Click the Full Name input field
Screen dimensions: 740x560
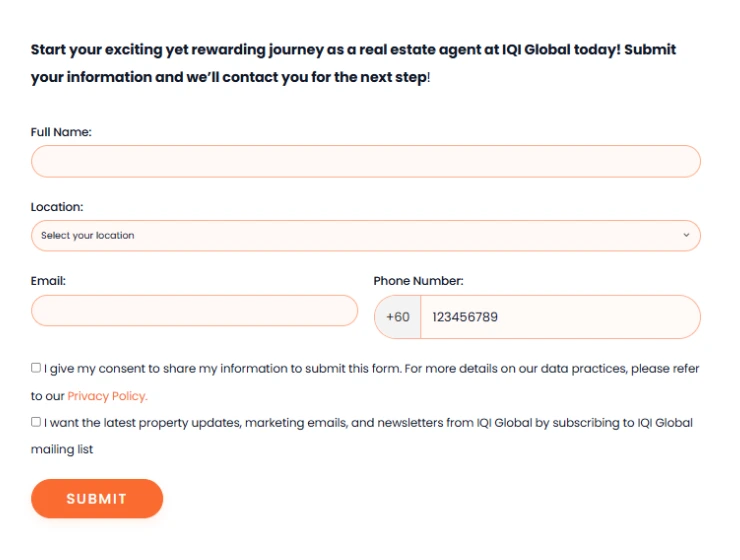pyautogui.click(x=365, y=162)
